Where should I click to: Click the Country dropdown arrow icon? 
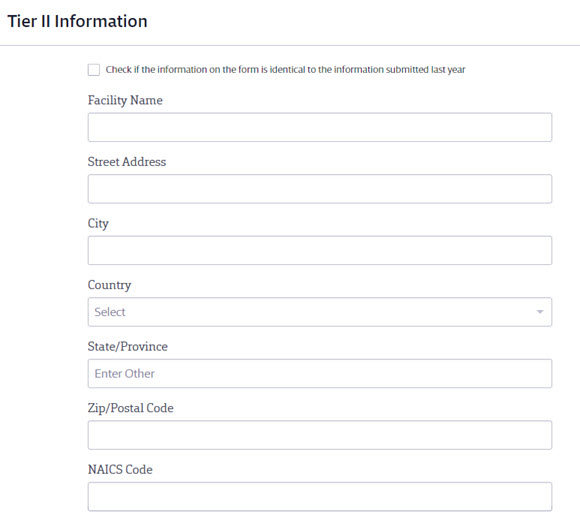point(540,312)
